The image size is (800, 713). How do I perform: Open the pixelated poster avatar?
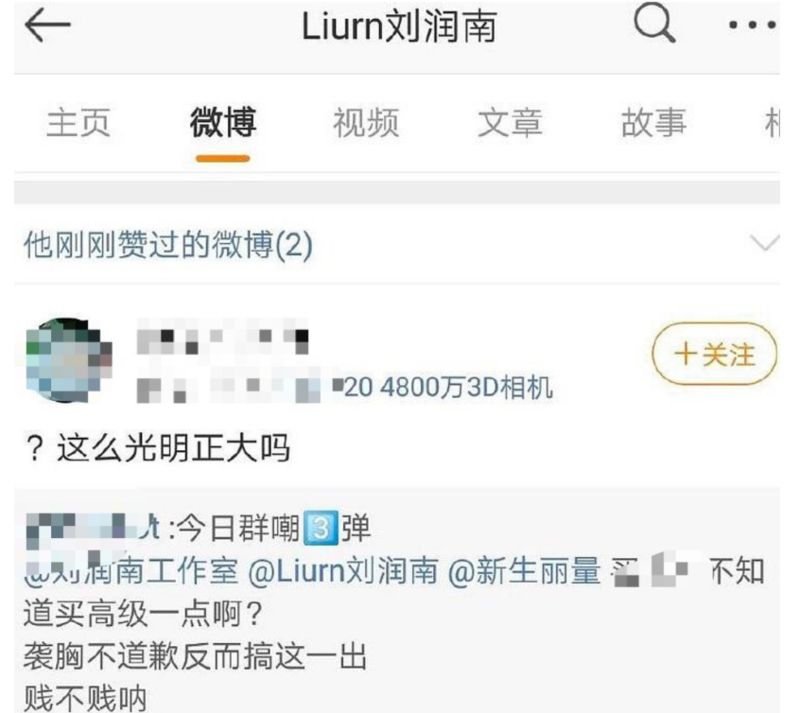point(69,360)
